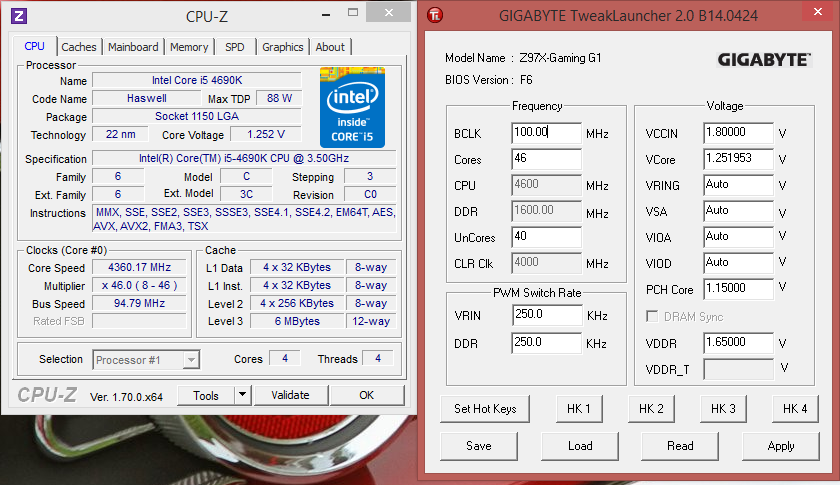Viewport: 840px width, 485px height.
Task: Click the disabled CPU 4600 MHz field
Action: [546, 185]
